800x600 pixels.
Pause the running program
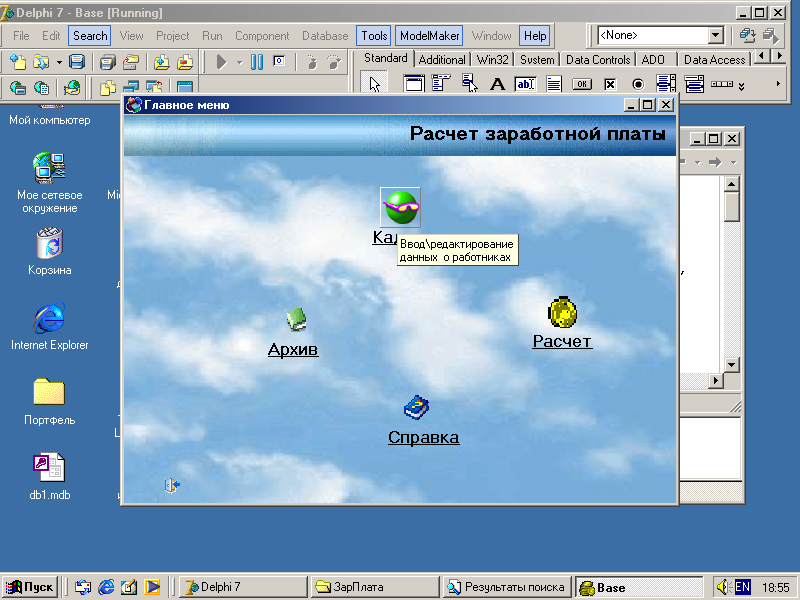(257, 62)
